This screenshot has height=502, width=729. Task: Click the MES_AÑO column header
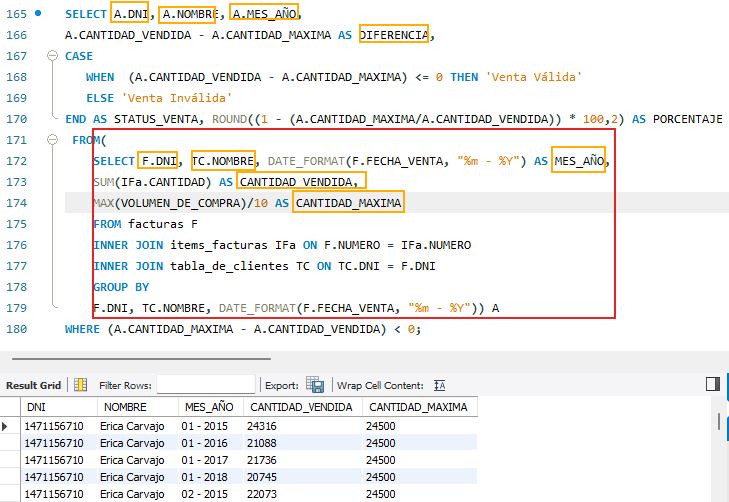(209, 407)
